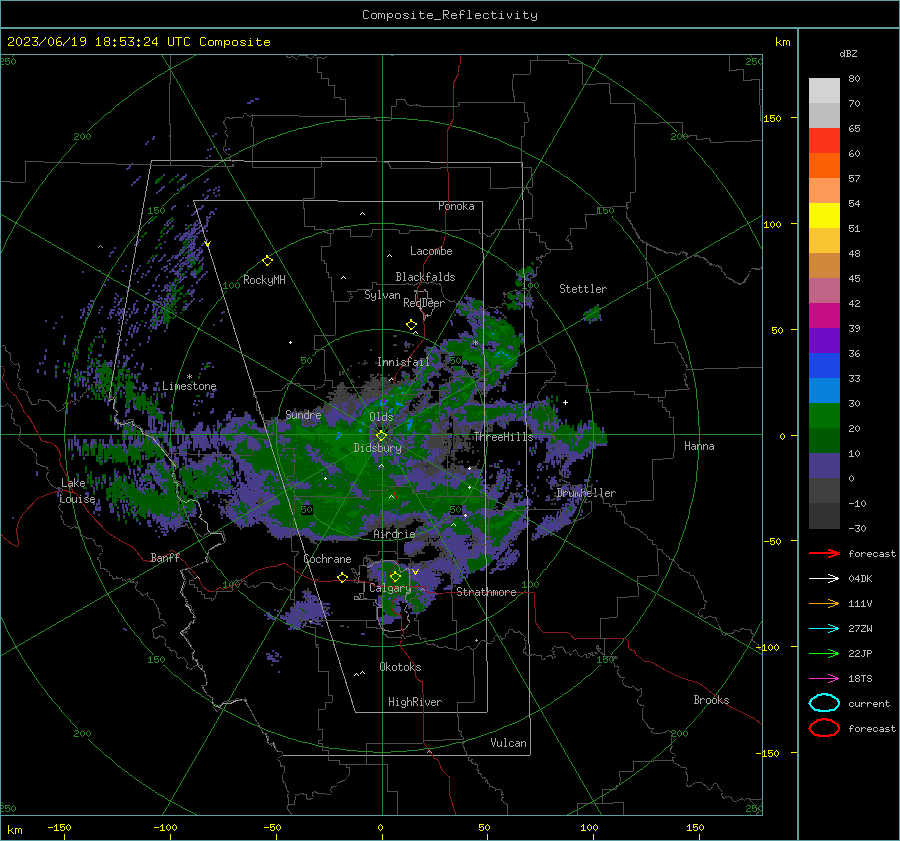Click the dBZ legend heading
900x841 pixels.
click(848, 53)
